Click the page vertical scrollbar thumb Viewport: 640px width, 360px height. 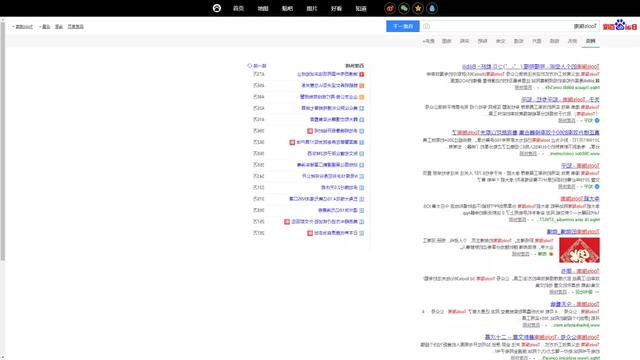pyautogui.click(x=3, y=141)
